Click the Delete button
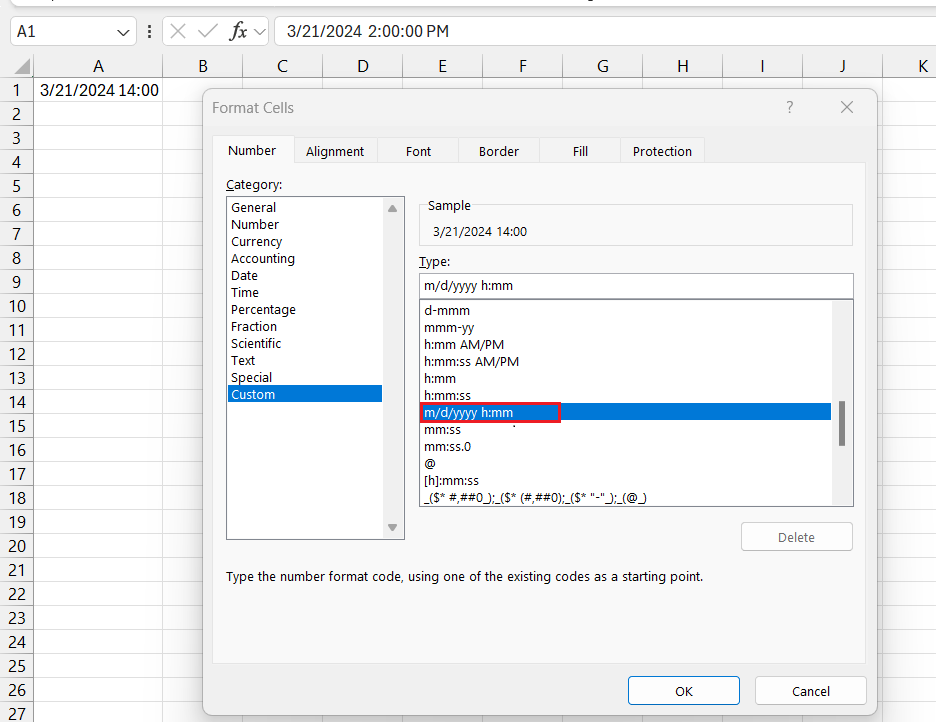Image resolution: width=936 pixels, height=722 pixels. [x=796, y=537]
